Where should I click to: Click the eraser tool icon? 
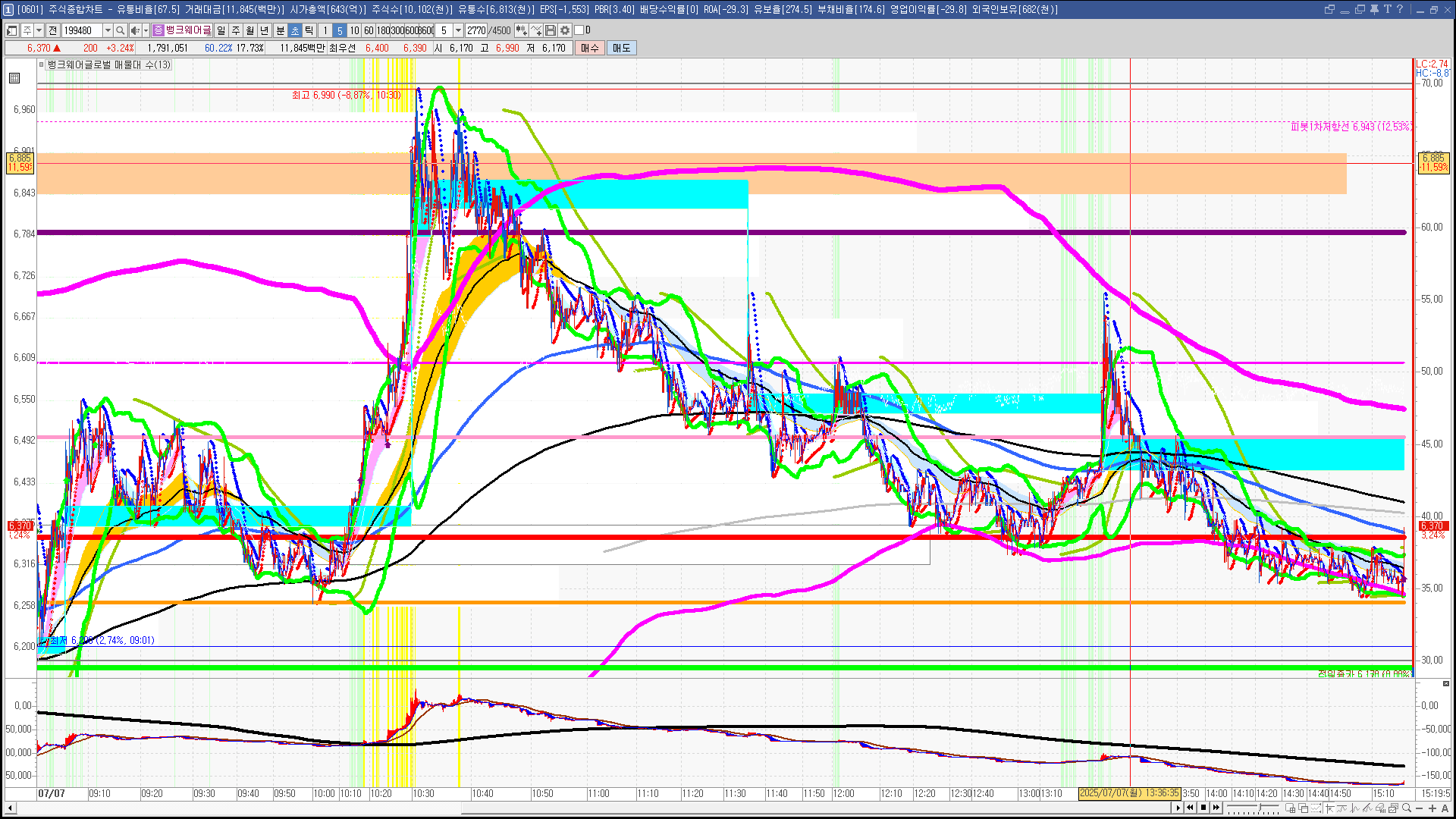[1380, 808]
